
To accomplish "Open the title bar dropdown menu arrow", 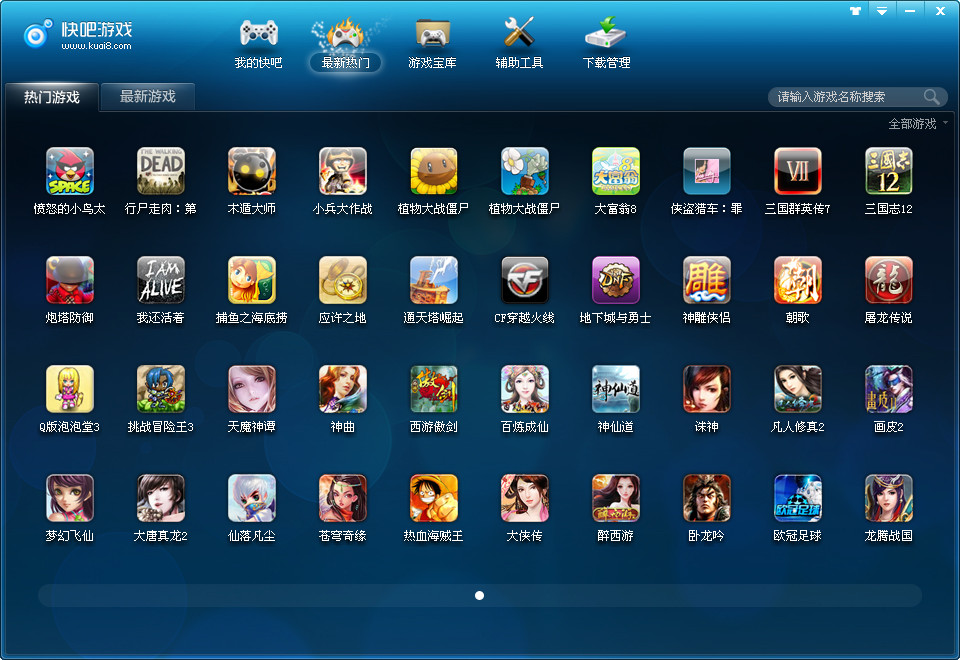I will coord(882,10).
